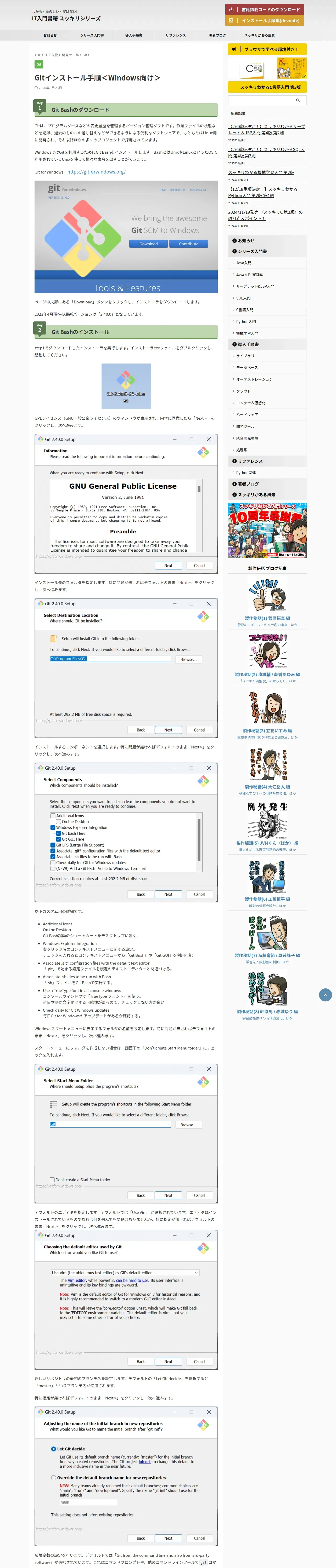Click the green Git category tag
This screenshot has height=1568, width=336.
point(38,65)
